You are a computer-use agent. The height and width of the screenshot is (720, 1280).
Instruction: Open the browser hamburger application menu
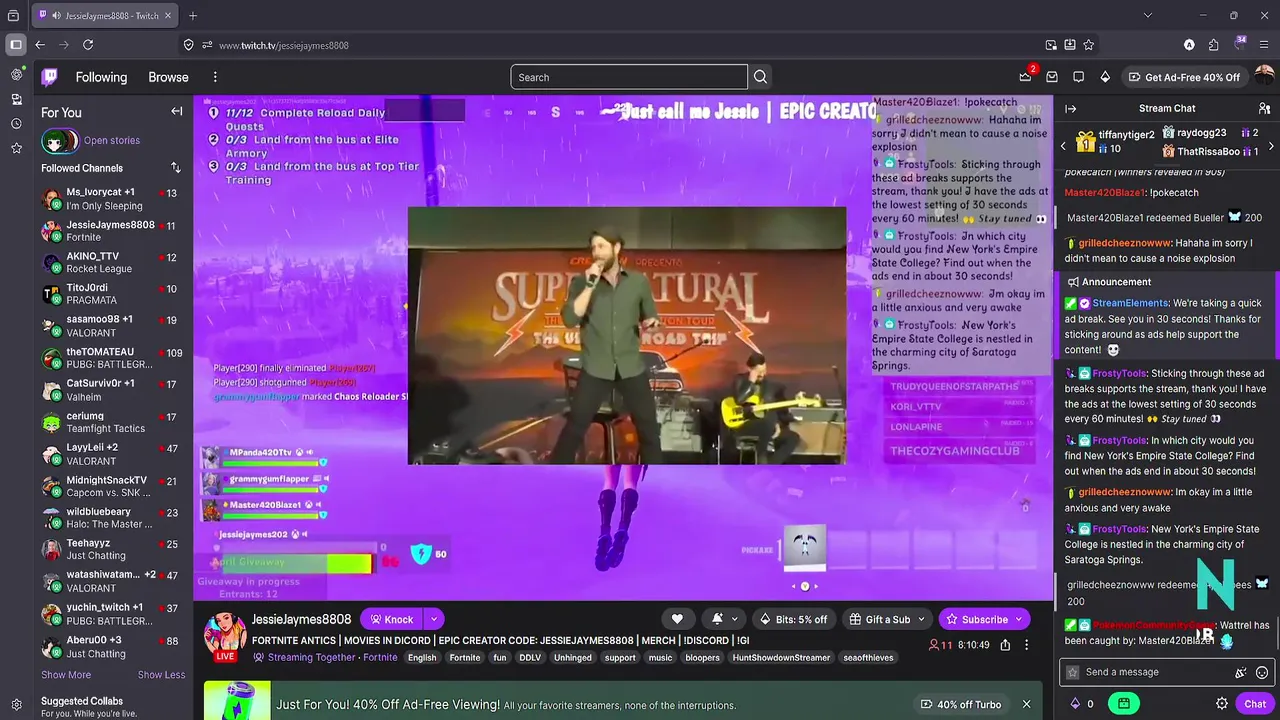1264,45
